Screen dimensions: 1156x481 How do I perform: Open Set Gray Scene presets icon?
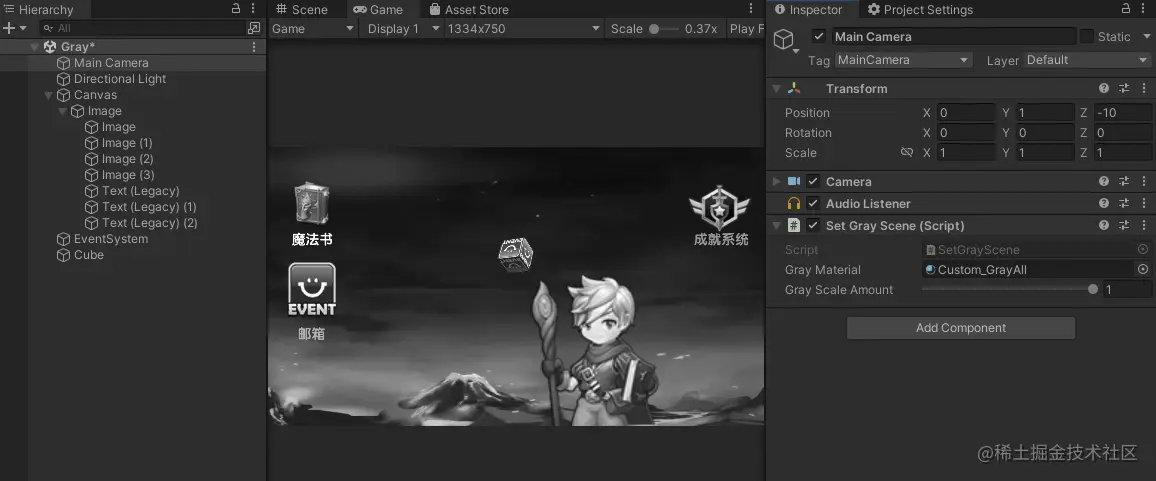[x=1124, y=226]
